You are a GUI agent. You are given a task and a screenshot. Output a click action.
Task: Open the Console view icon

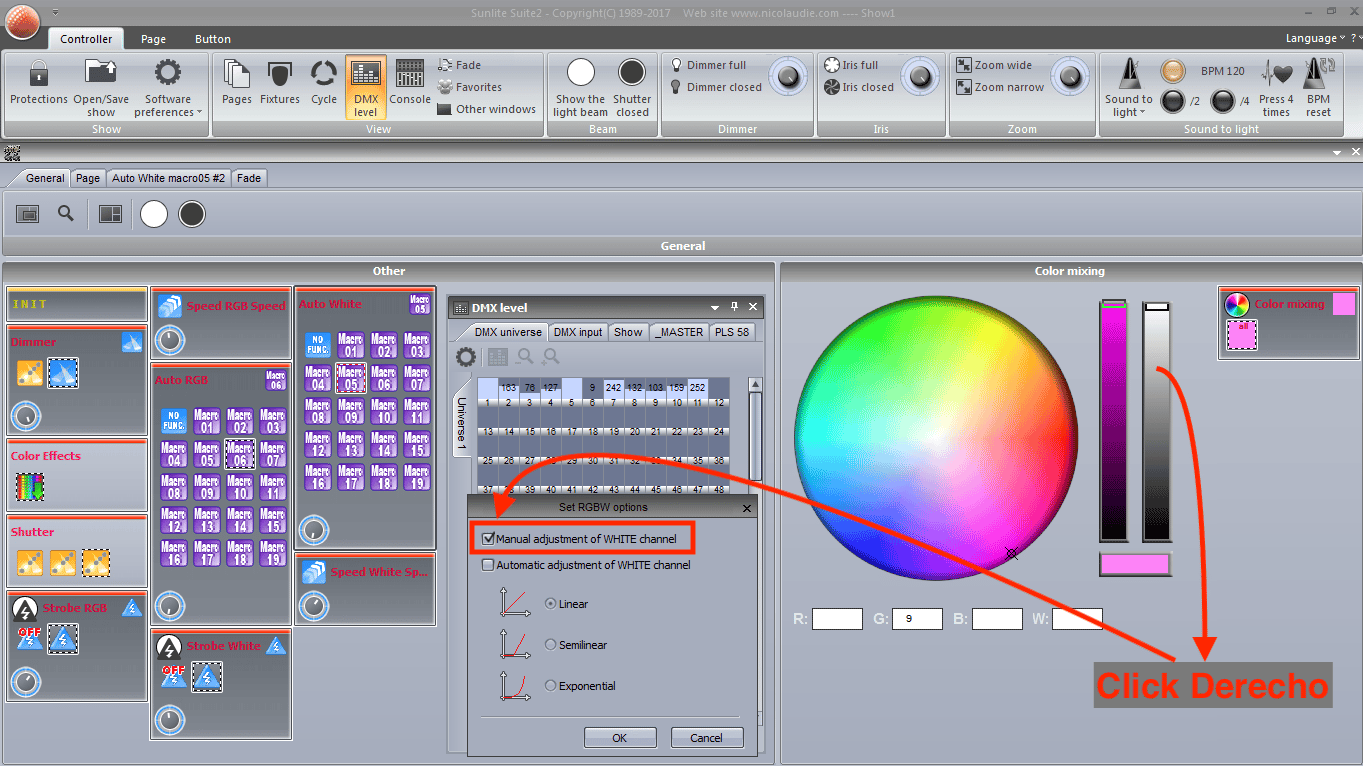click(x=410, y=74)
